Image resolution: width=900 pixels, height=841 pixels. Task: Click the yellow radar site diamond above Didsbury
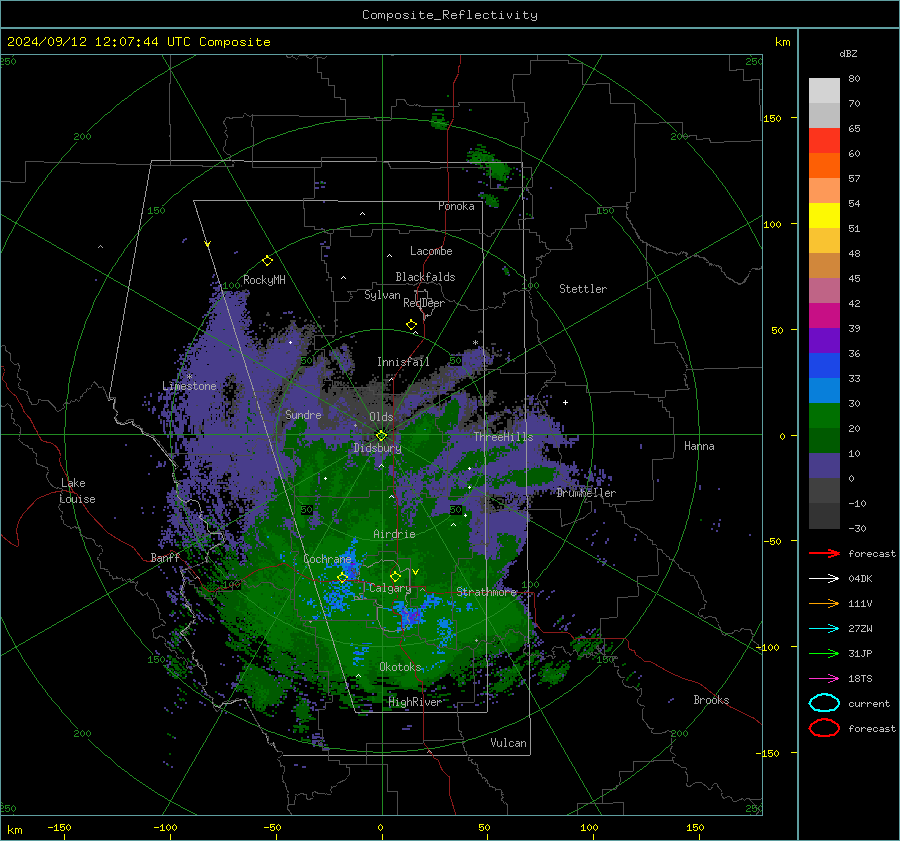tap(381, 435)
